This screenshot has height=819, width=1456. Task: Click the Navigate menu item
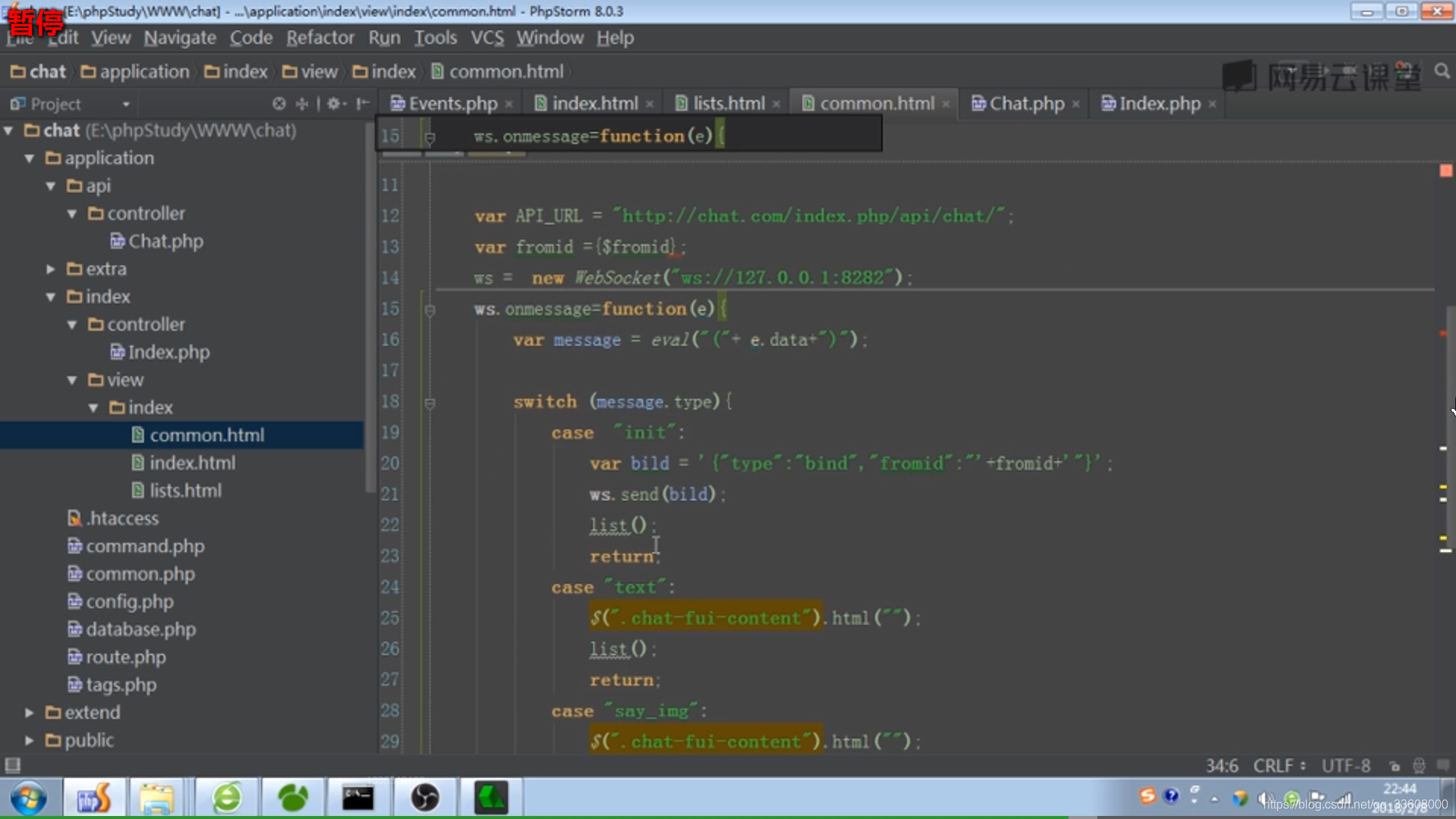[x=179, y=37]
